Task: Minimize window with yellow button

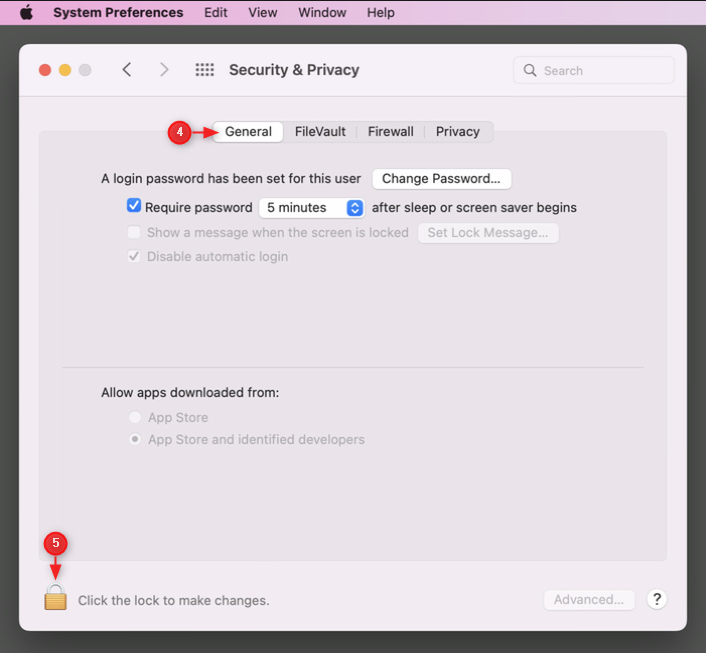Action: [65, 70]
